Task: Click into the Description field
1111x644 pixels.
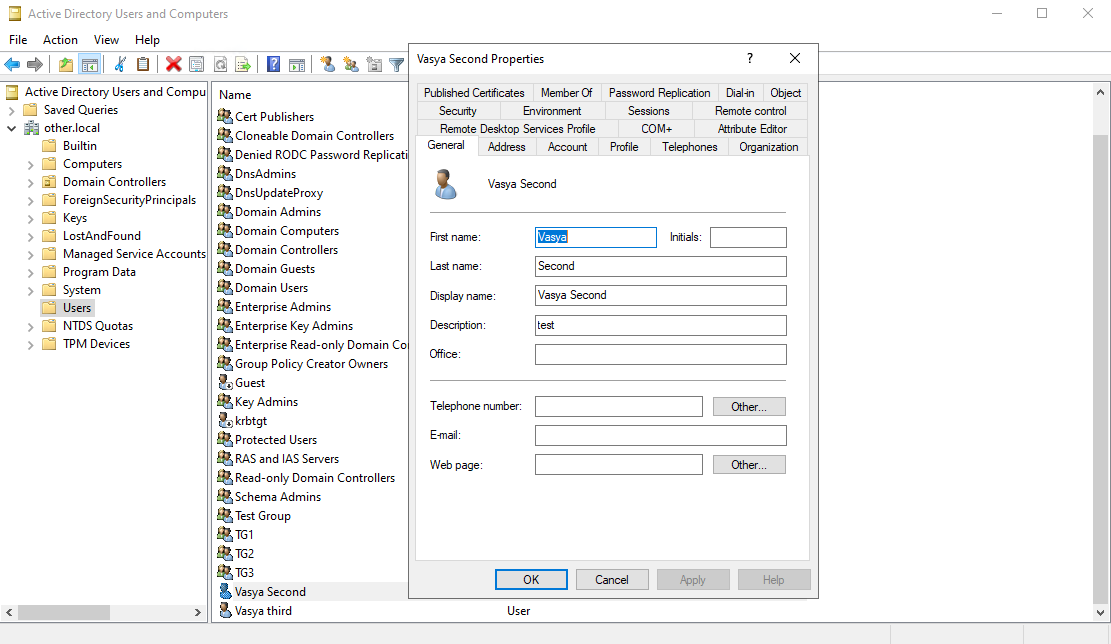Action: pyautogui.click(x=660, y=325)
